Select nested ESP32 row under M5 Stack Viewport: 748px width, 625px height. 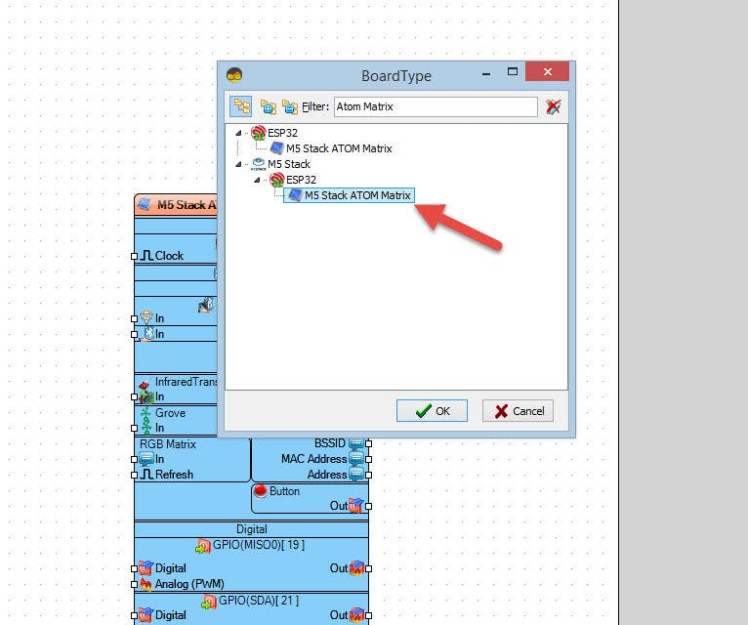tap(301, 180)
